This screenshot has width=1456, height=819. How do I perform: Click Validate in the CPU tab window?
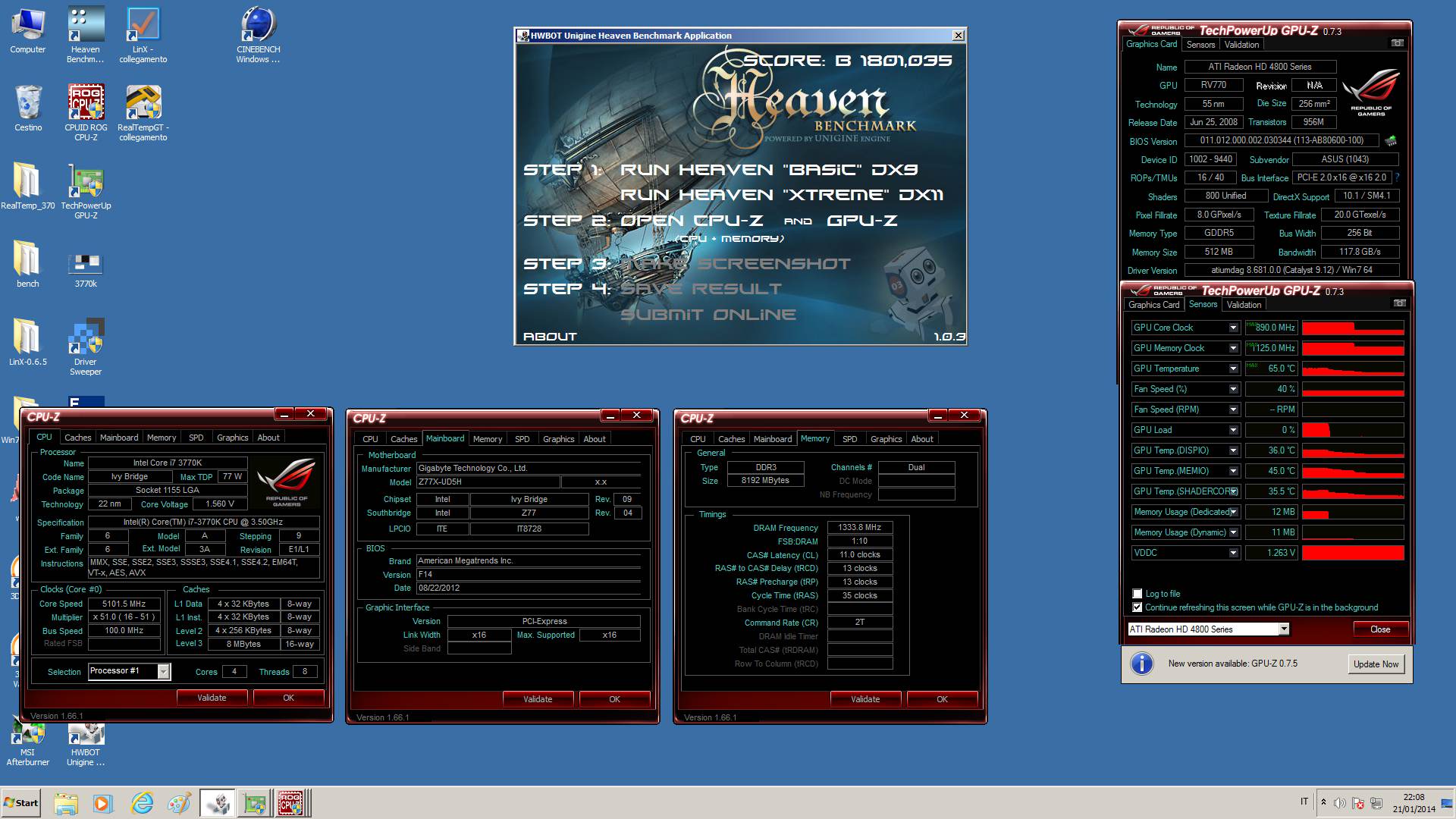212,698
